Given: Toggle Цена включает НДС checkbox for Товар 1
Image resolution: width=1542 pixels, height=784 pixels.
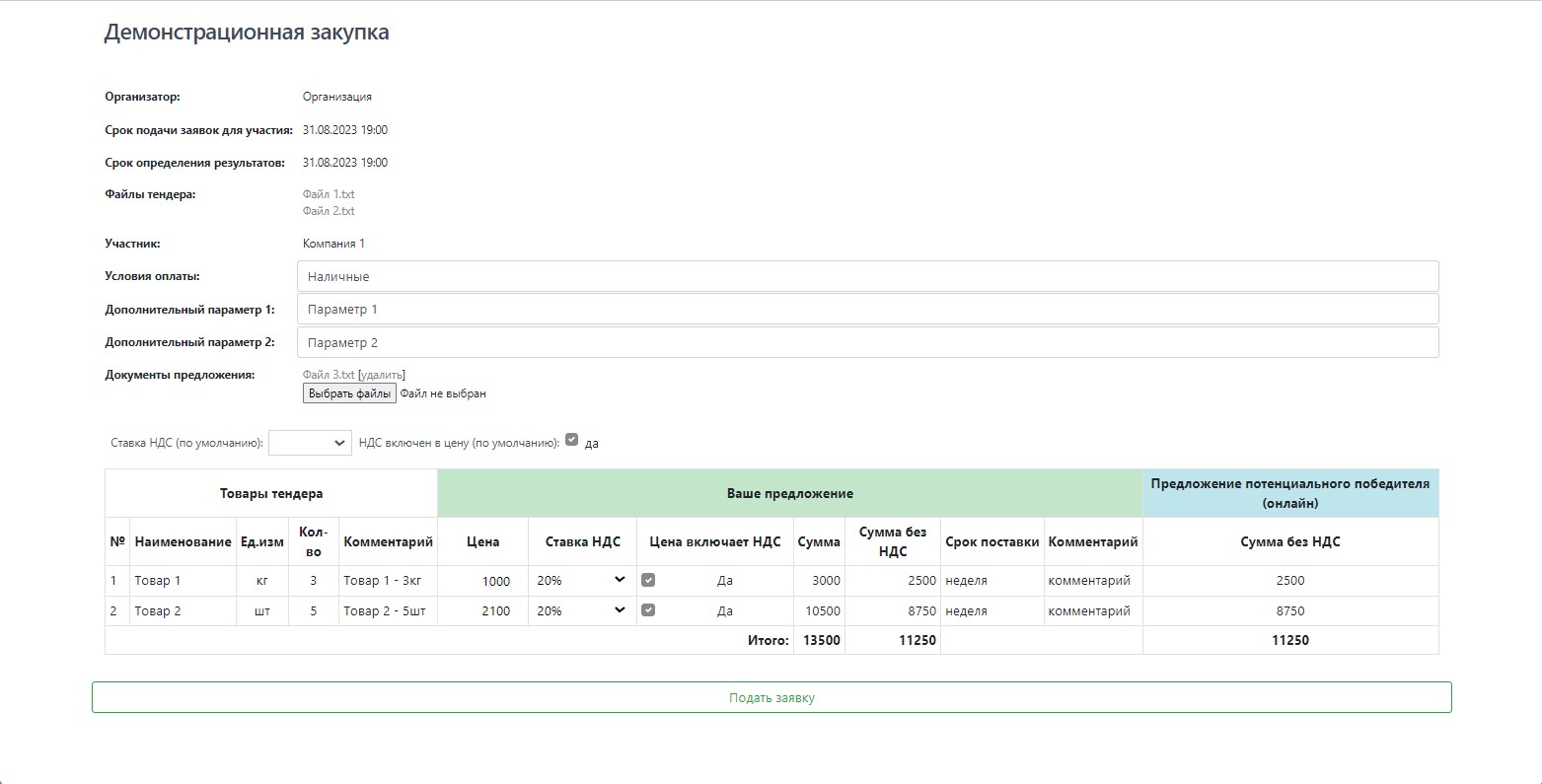Looking at the screenshot, I should pyautogui.click(x=648, y=581).
